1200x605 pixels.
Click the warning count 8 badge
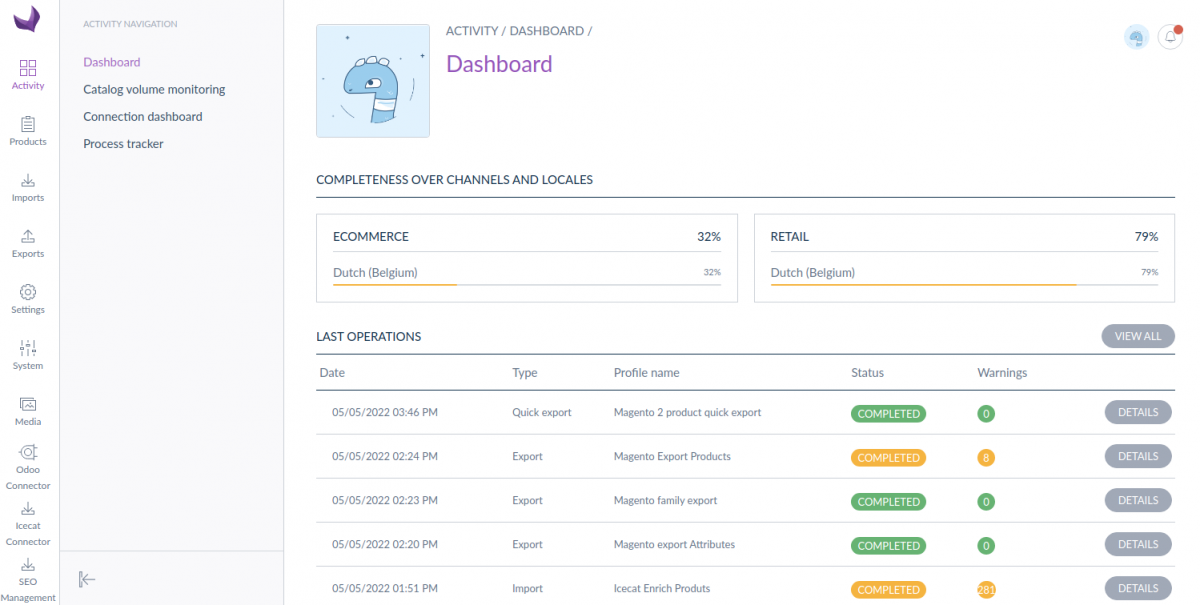click(987, 458)
